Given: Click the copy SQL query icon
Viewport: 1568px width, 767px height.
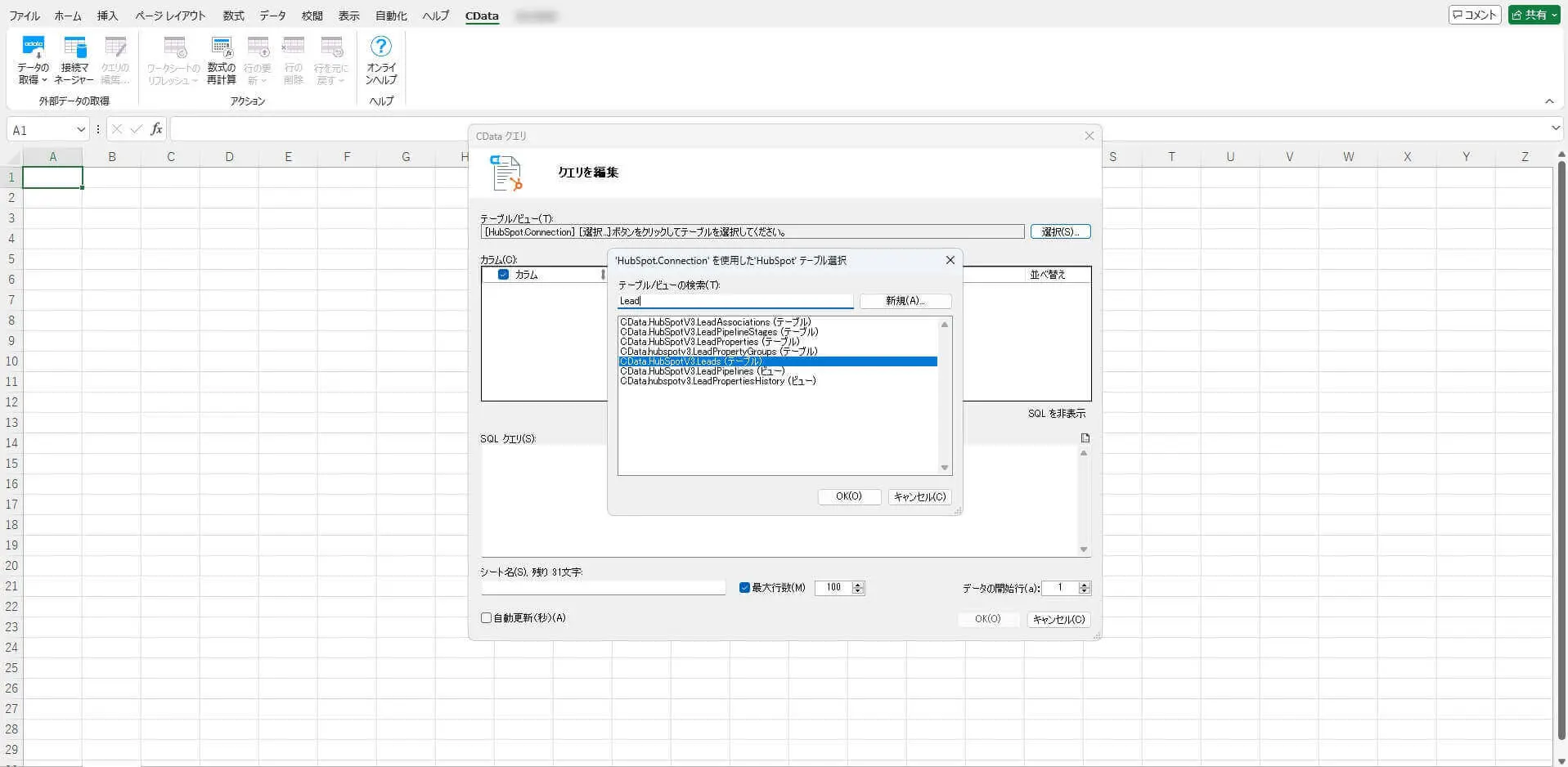Looking at the screenshot, I should coord(1085,438).
